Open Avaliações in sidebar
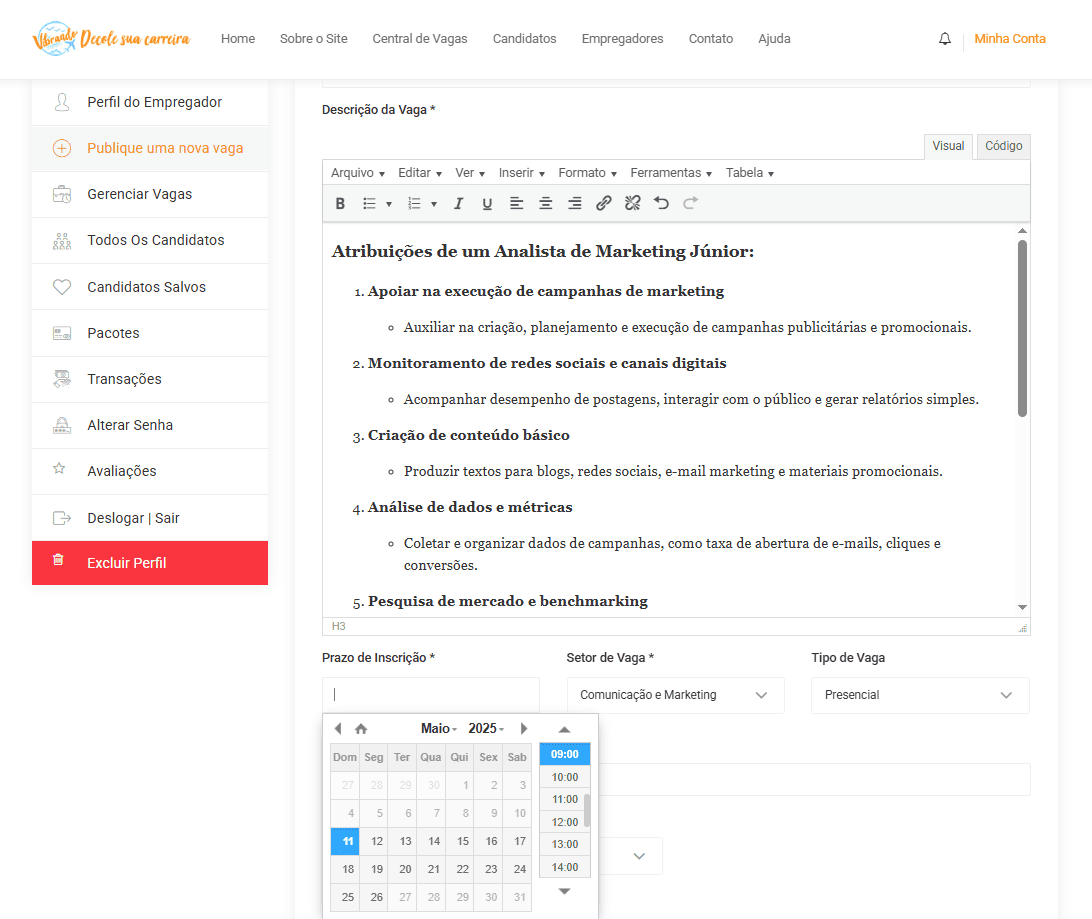The image size is (1092, 919). point(150,471)
